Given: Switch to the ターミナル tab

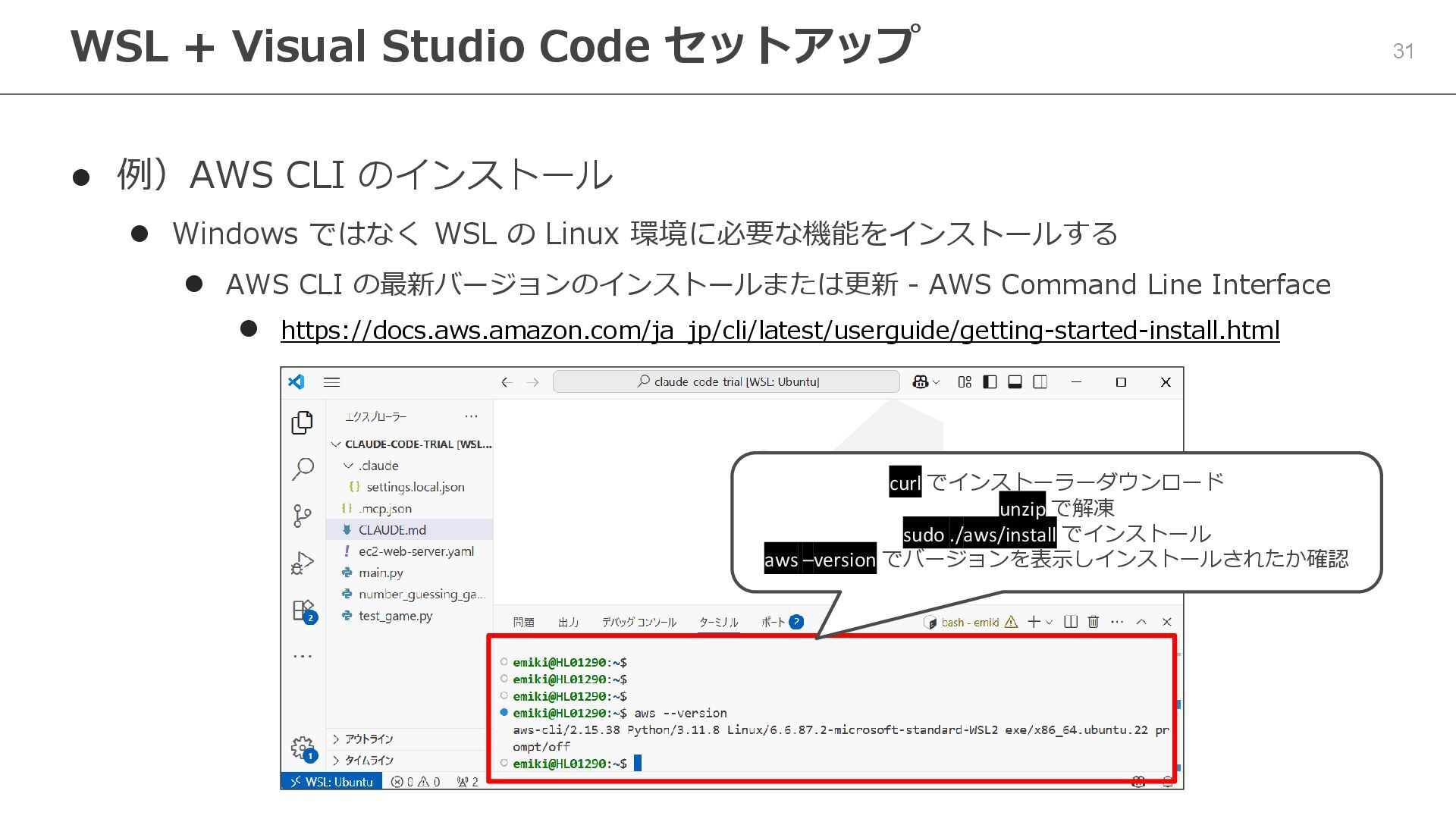Looking at the screenshot, I should (x=719, y=623).
